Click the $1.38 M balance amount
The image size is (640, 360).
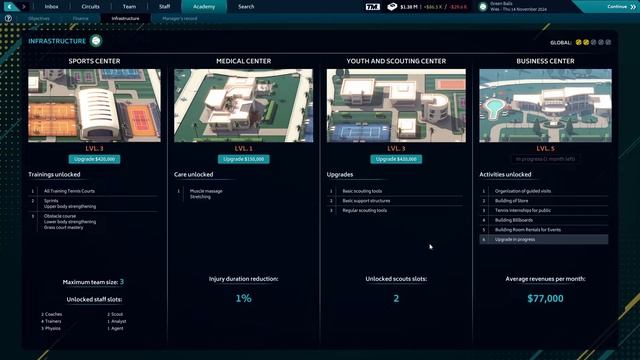409,7
